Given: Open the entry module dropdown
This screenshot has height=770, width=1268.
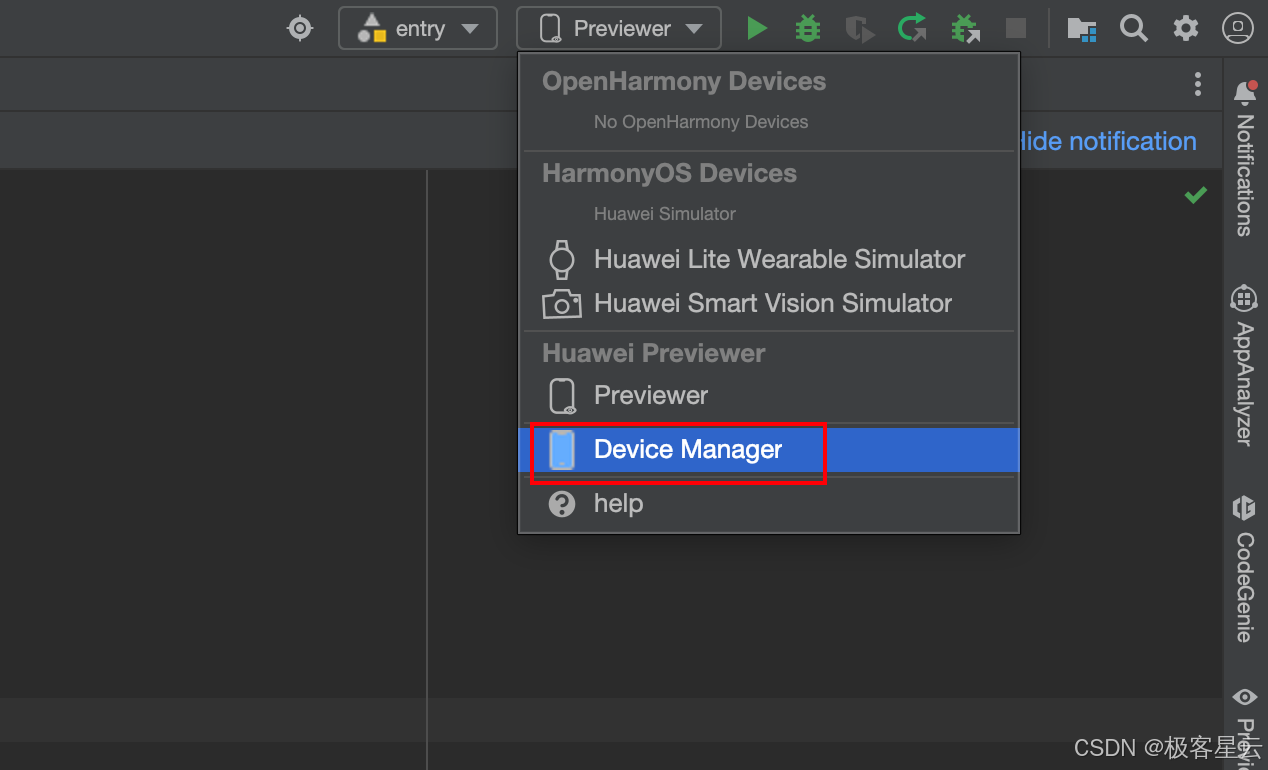Looking at the screenshot, I should (x=418, y=28).
